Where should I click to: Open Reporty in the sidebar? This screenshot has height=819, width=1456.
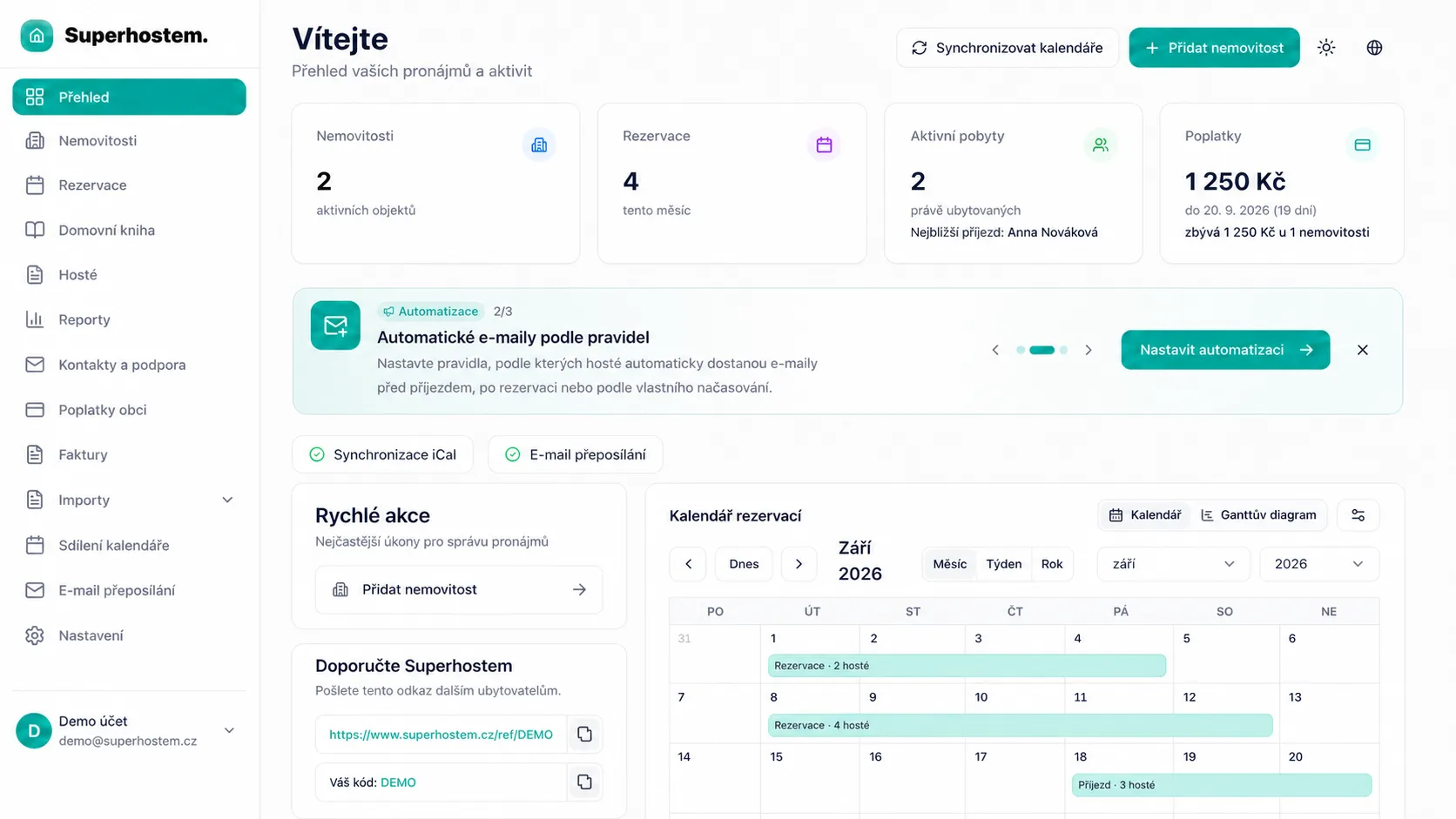[x=129, y=320]
